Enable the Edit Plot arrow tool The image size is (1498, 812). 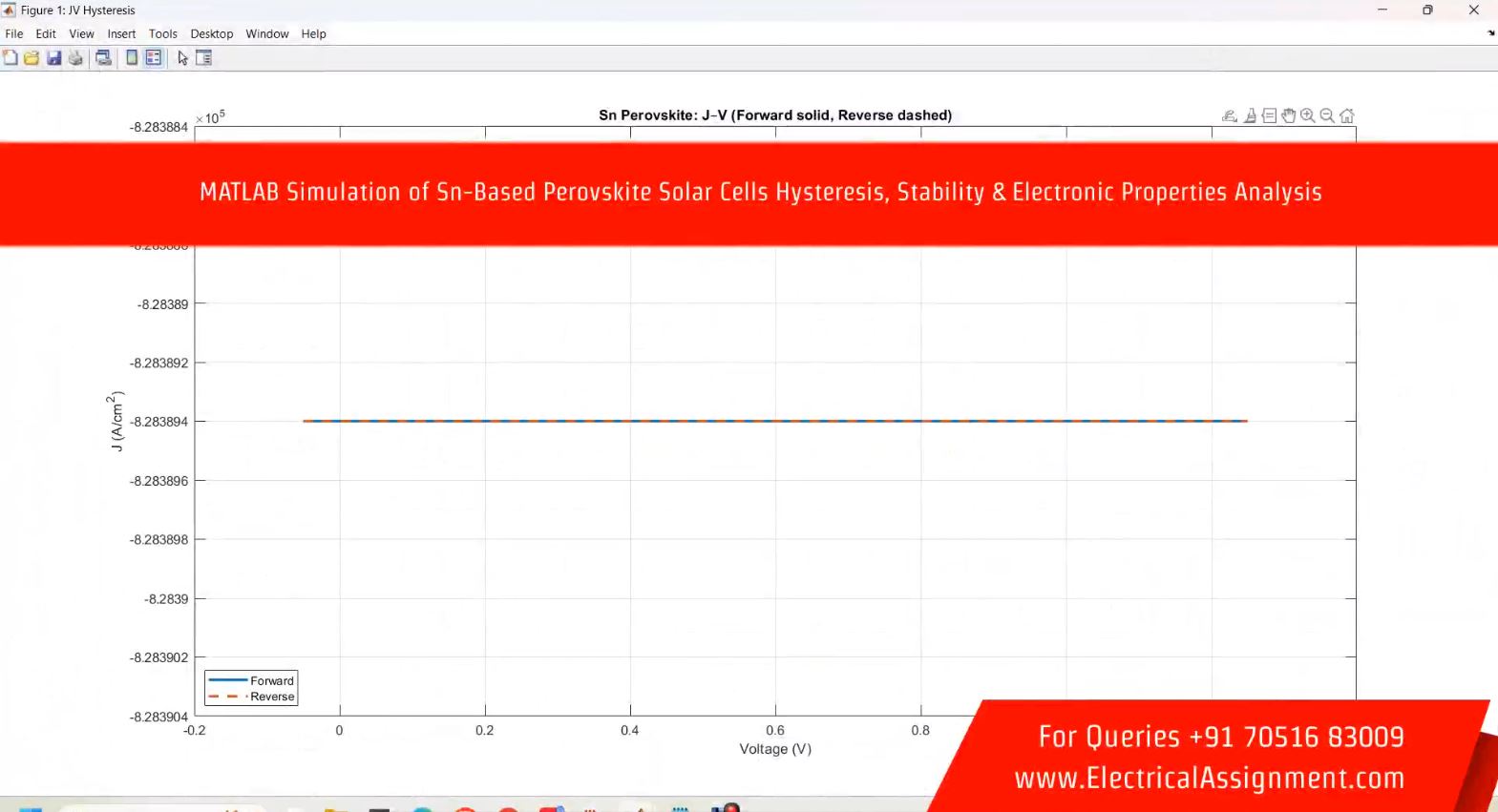pyautogui.click(x=182, y=58)
